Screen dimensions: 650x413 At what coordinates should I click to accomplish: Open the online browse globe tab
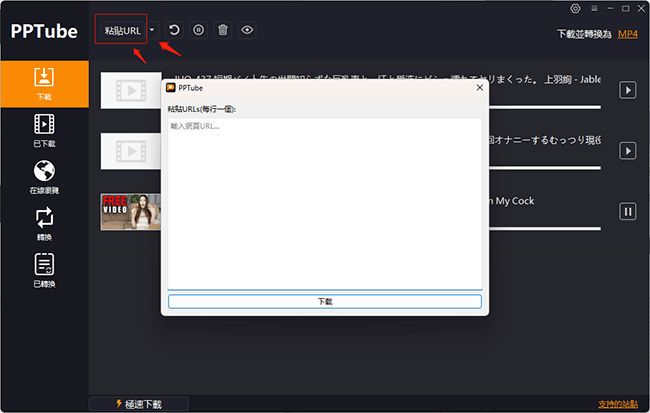point(44,177)
